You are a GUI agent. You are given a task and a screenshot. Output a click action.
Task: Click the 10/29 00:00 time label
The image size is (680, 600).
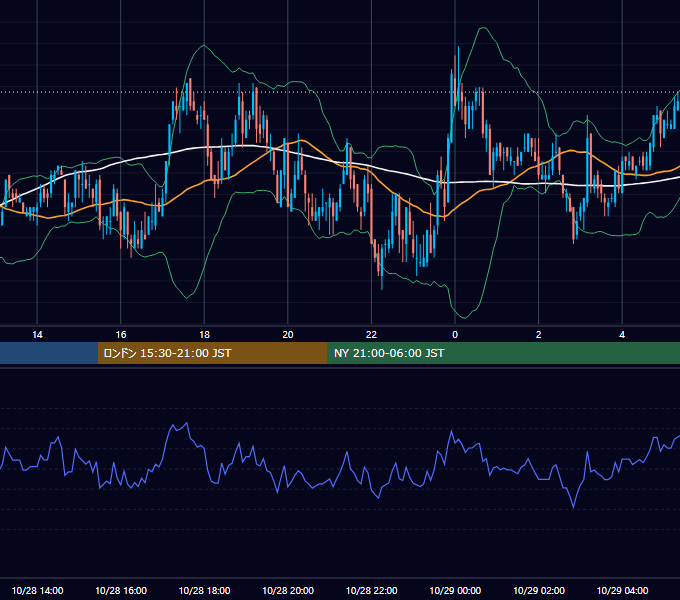click(455, 590)
